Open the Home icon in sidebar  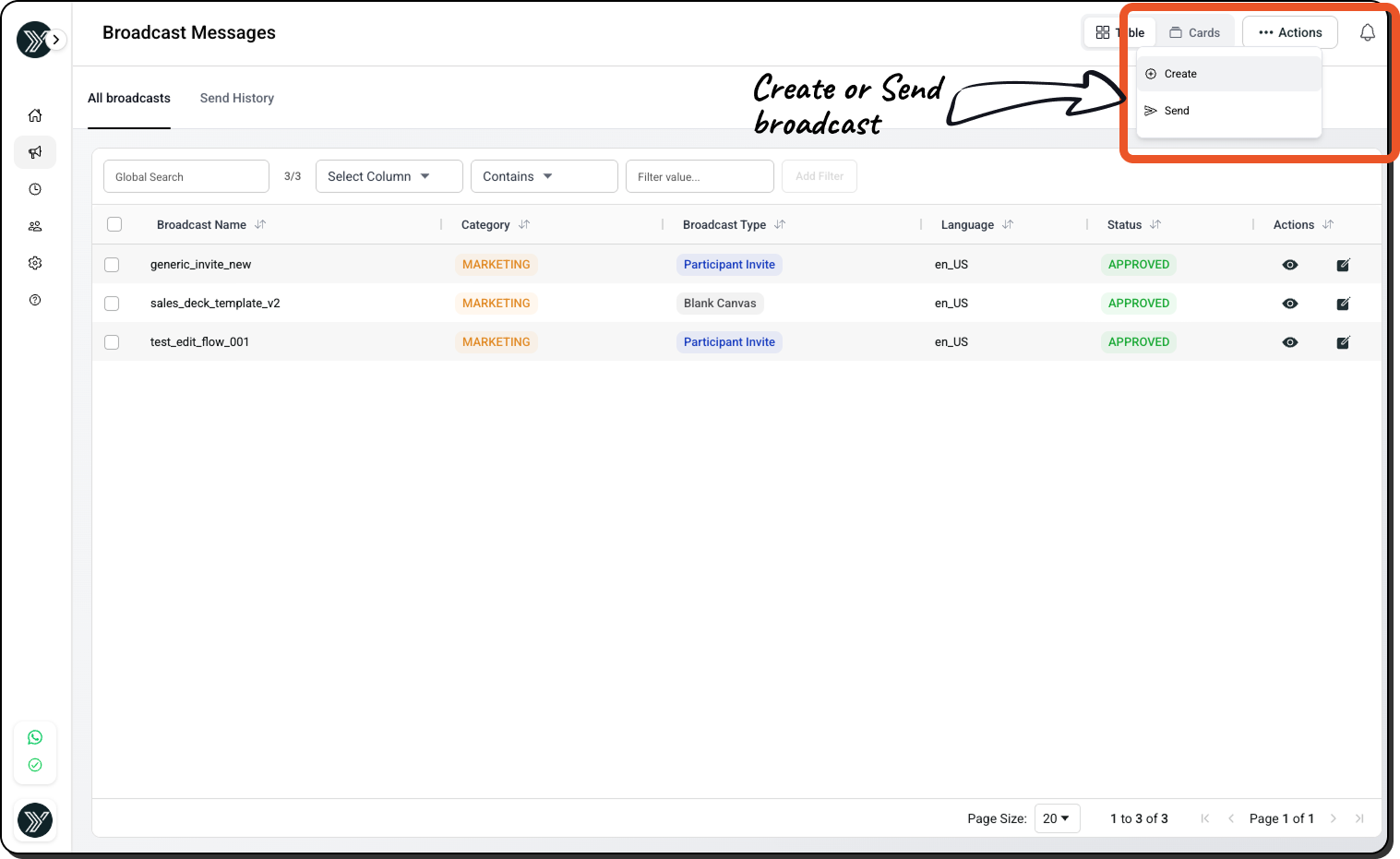35,115
